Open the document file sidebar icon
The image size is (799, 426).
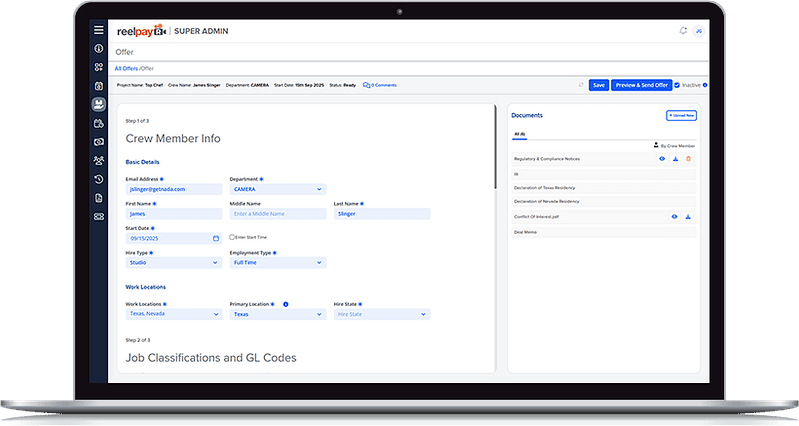(98, 198)
